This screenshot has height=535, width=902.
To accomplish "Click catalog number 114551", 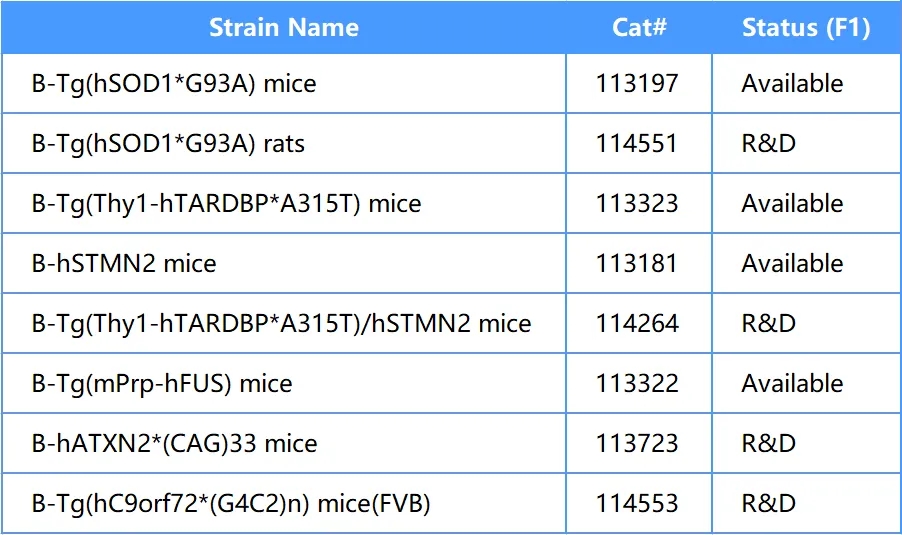I will (637, 144).
